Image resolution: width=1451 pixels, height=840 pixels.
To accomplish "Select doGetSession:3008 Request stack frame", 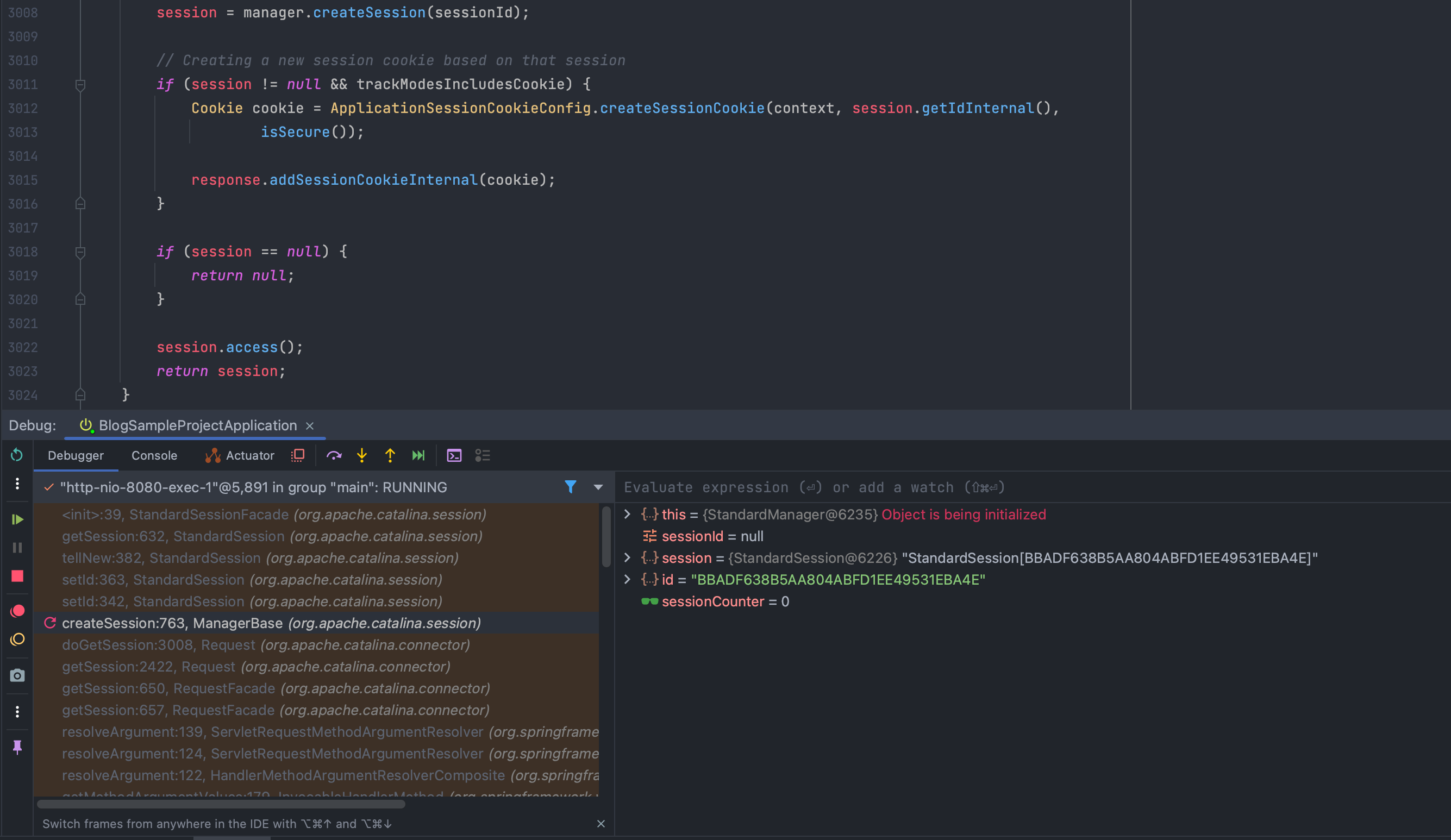I will click(x=265, y=645).
